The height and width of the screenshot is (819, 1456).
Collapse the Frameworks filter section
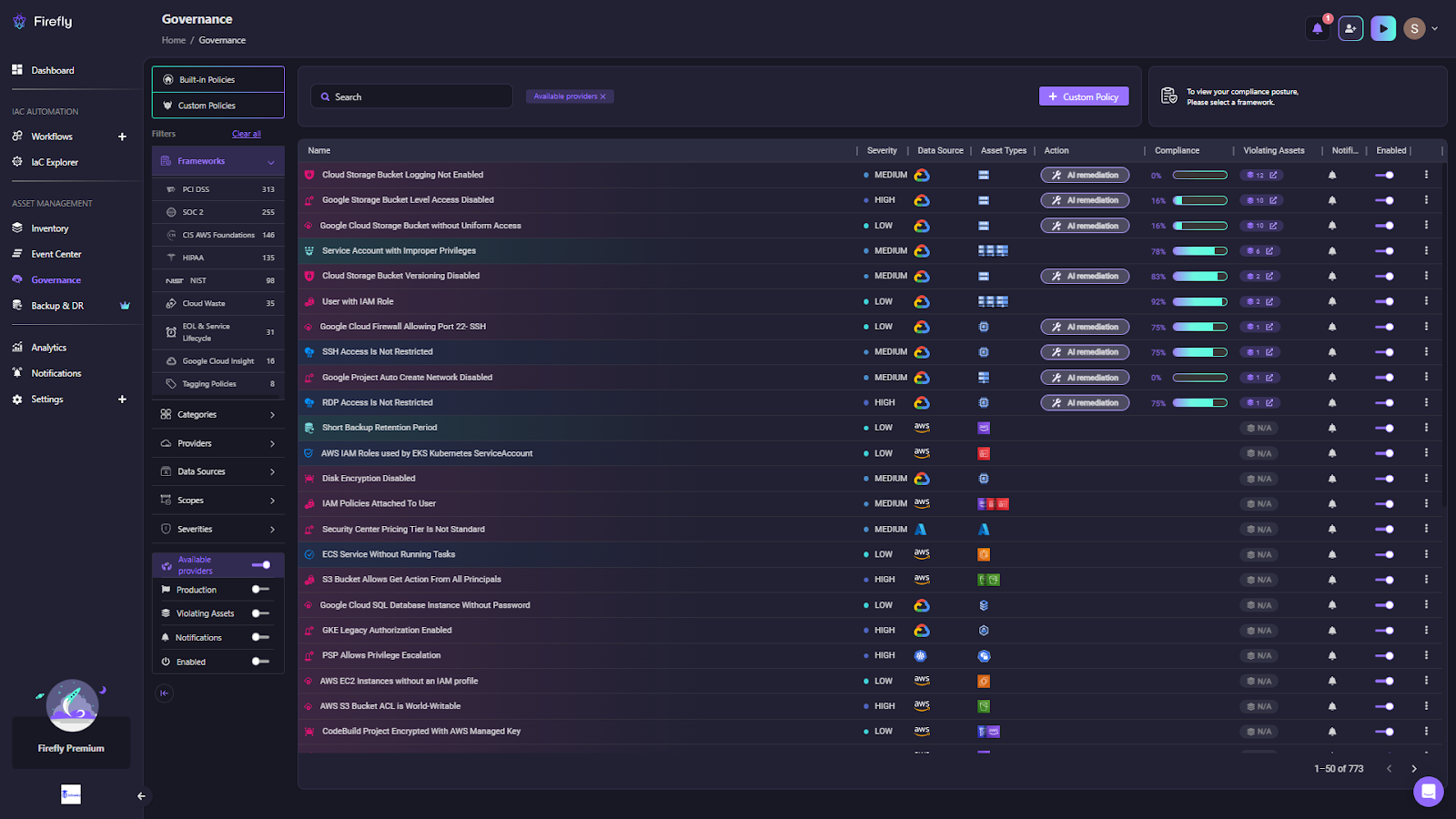218,161
